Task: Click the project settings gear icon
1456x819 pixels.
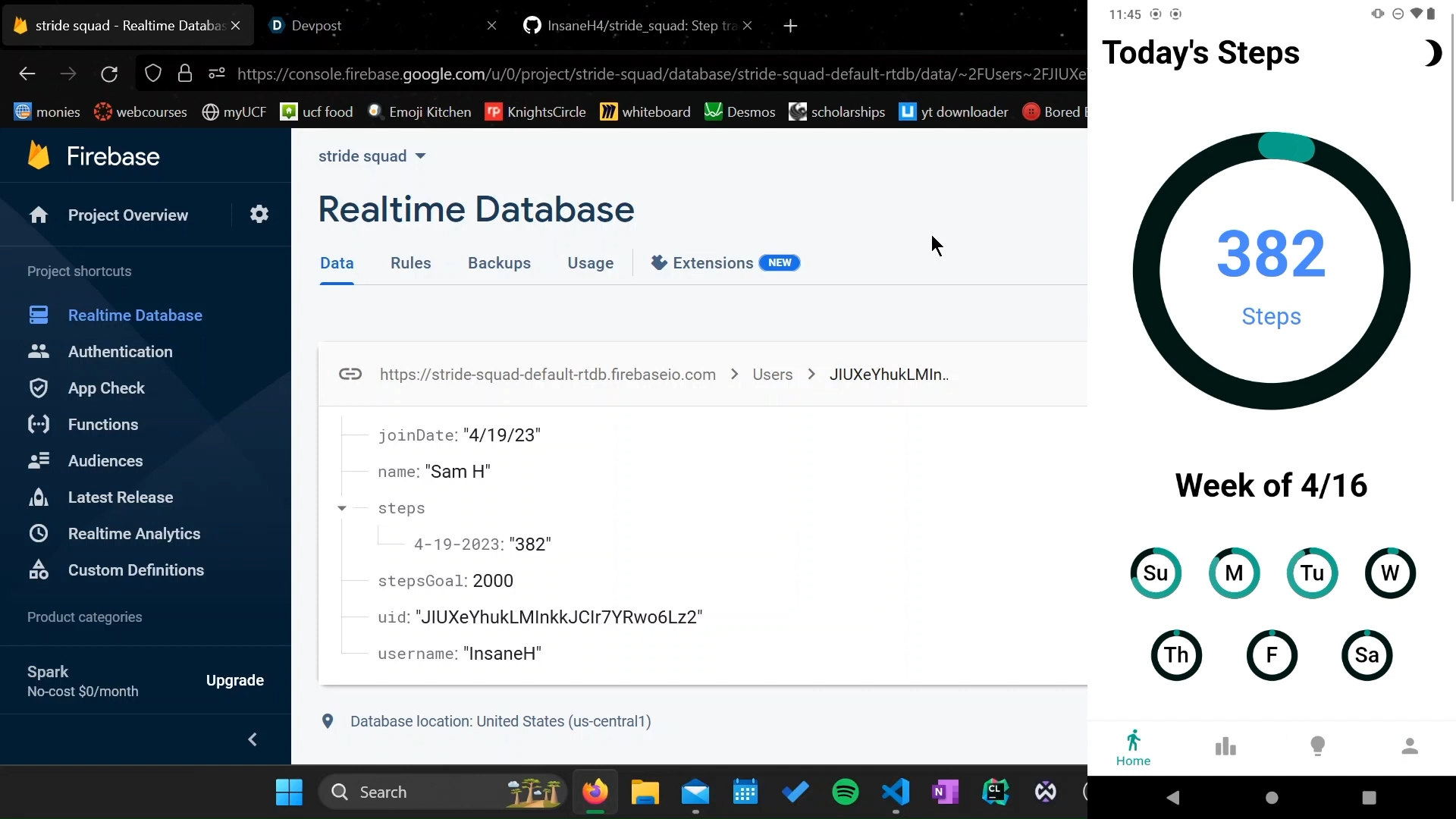Action: 259,215
